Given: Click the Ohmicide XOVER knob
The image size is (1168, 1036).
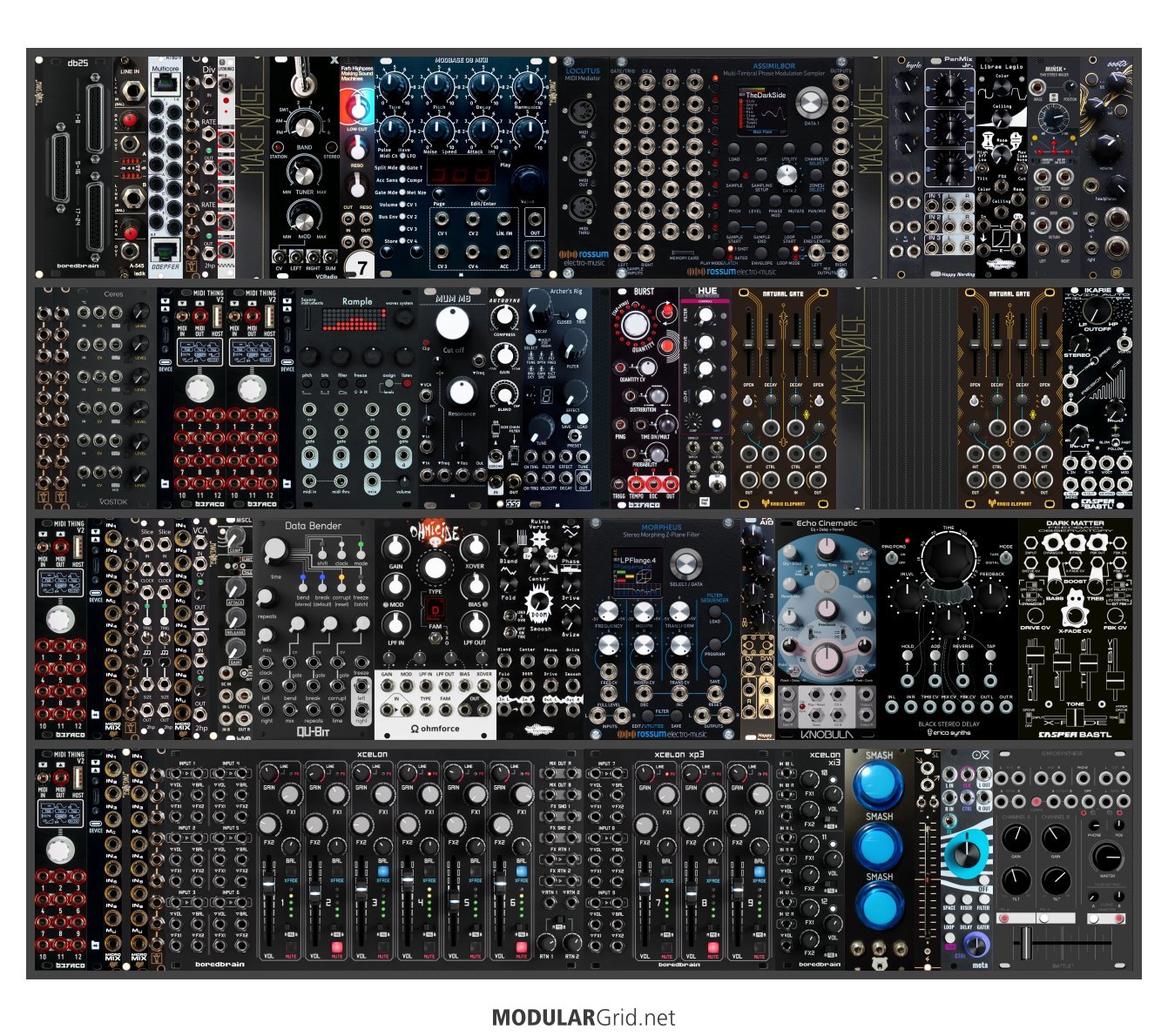Looking at the screenshot, I should 474,547.
